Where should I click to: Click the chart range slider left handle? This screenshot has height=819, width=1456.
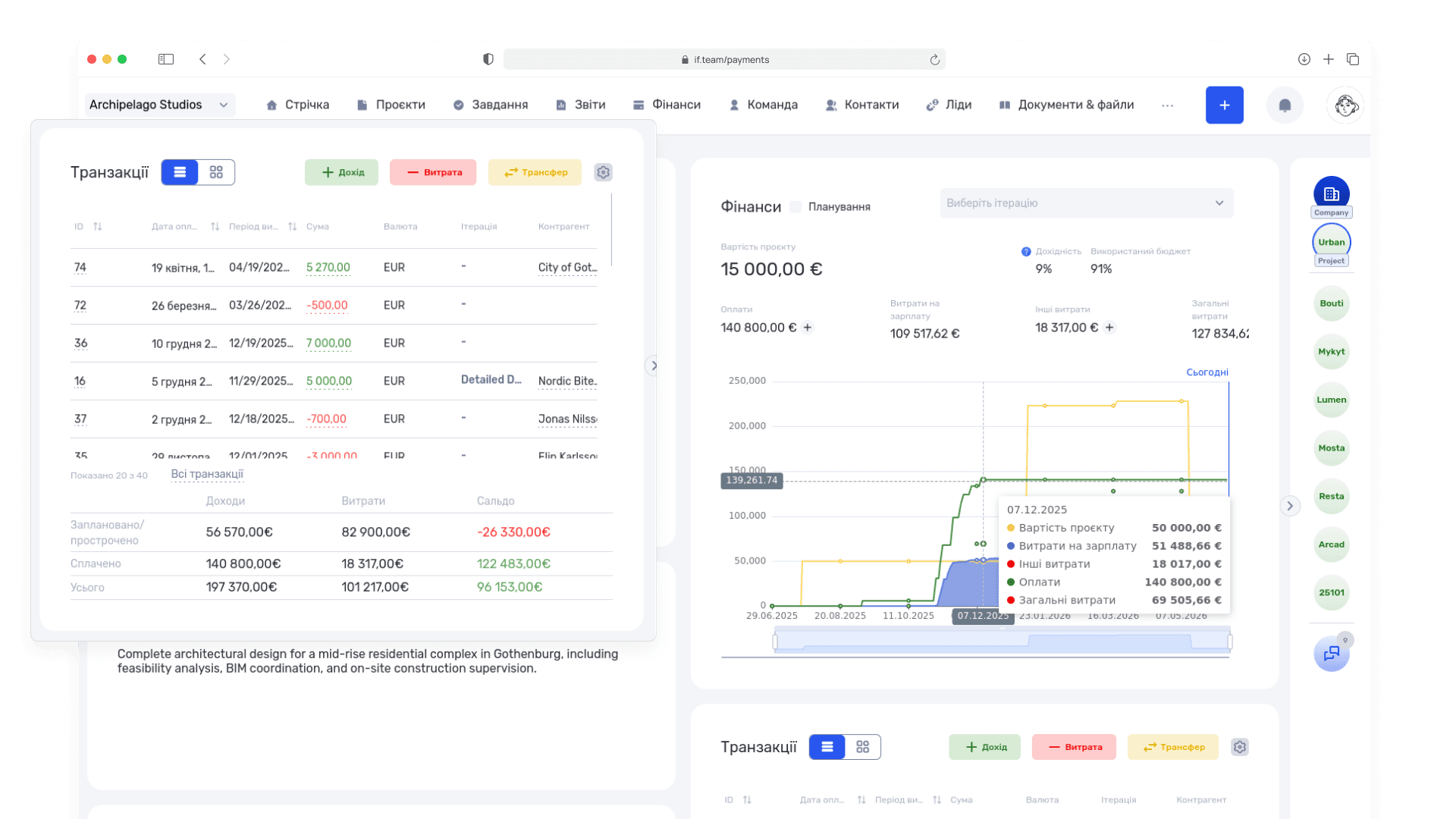point(775,642)
